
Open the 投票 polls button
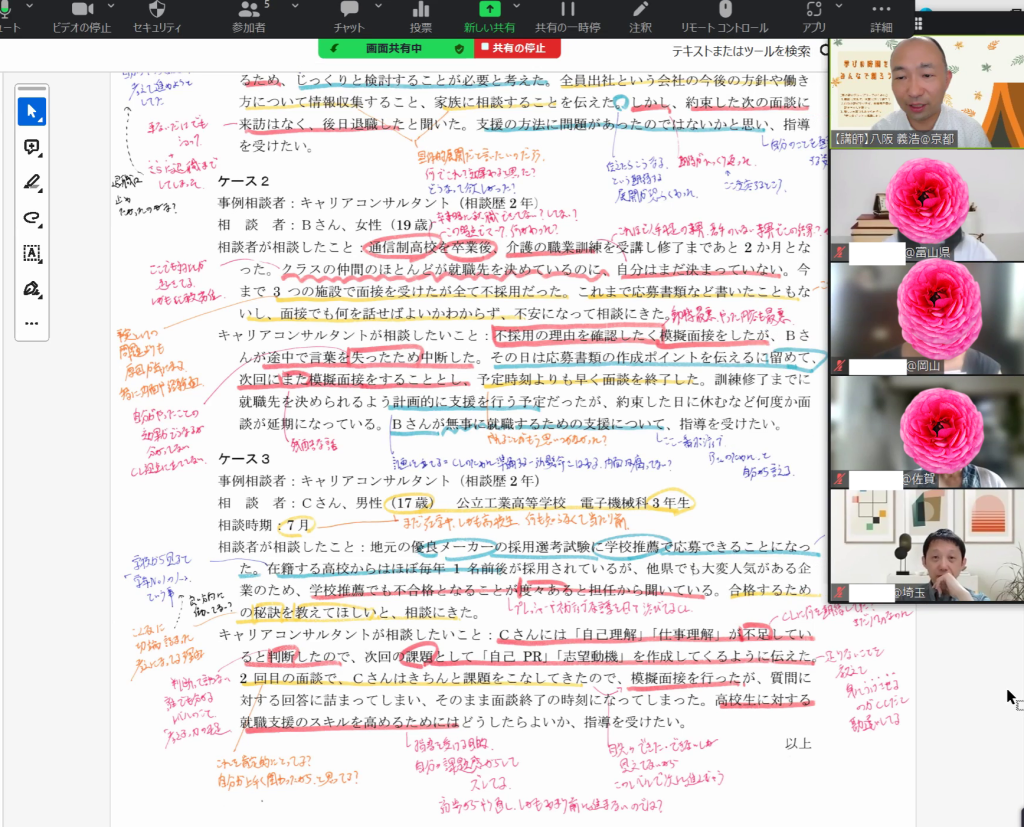pyautogui.click(x=421, y=17)
